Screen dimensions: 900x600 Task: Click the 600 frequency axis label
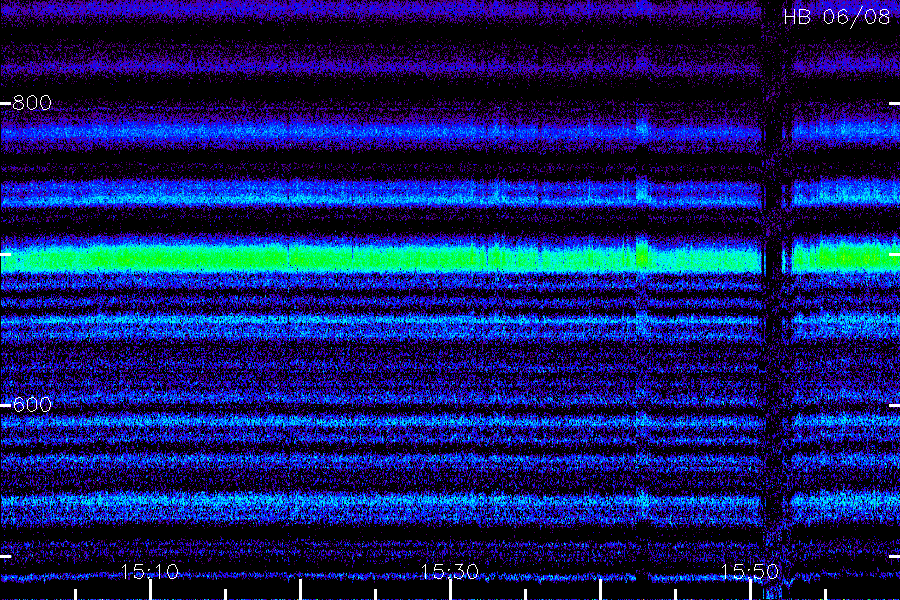pos(32,405)
